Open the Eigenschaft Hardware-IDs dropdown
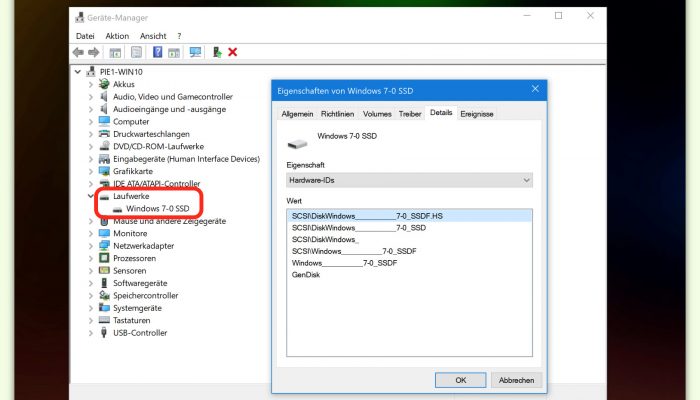700x400 pixels. [409, 180]
